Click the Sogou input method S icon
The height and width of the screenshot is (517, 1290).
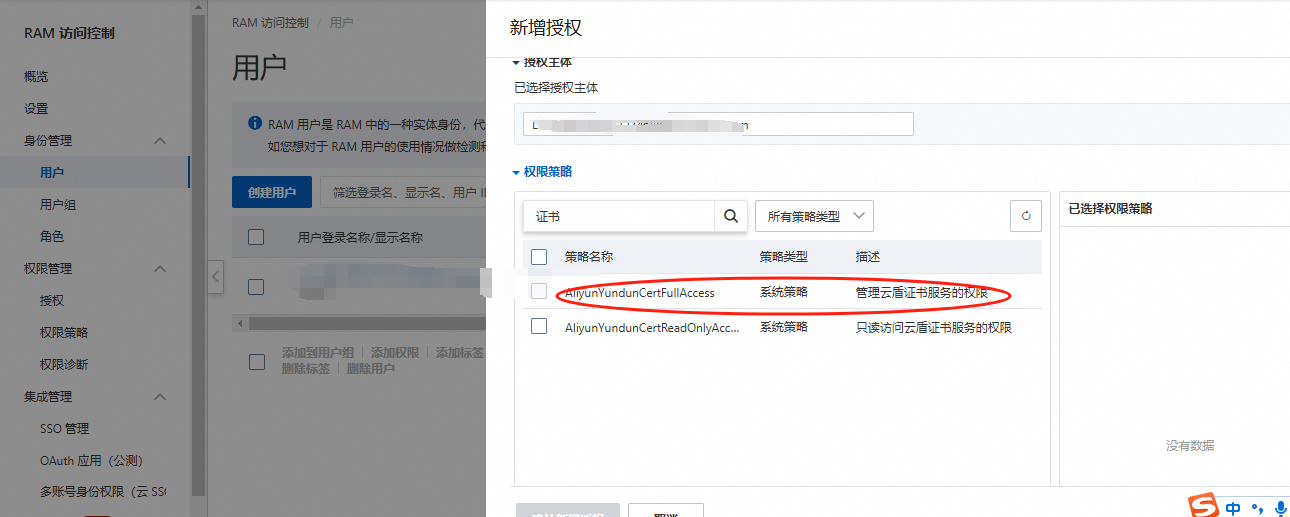click(1204, 506)
